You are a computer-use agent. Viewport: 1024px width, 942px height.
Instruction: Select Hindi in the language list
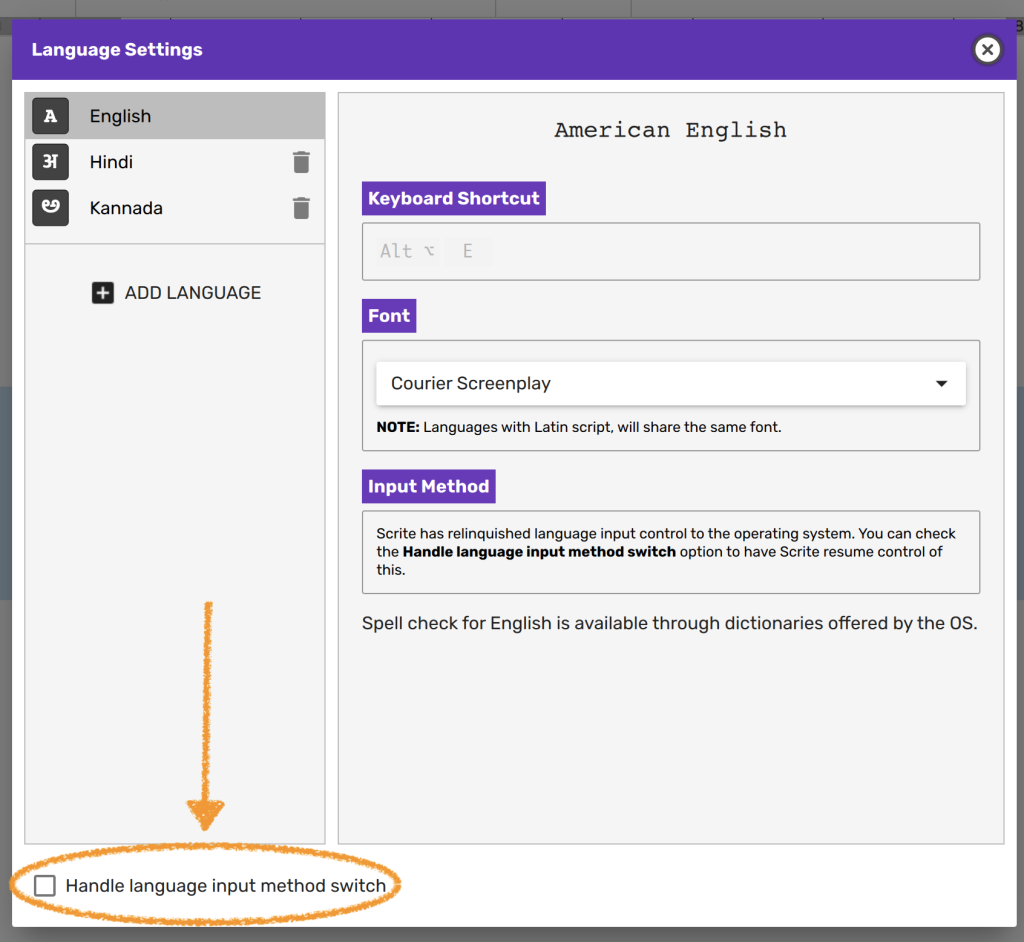[x=111, y=162]
